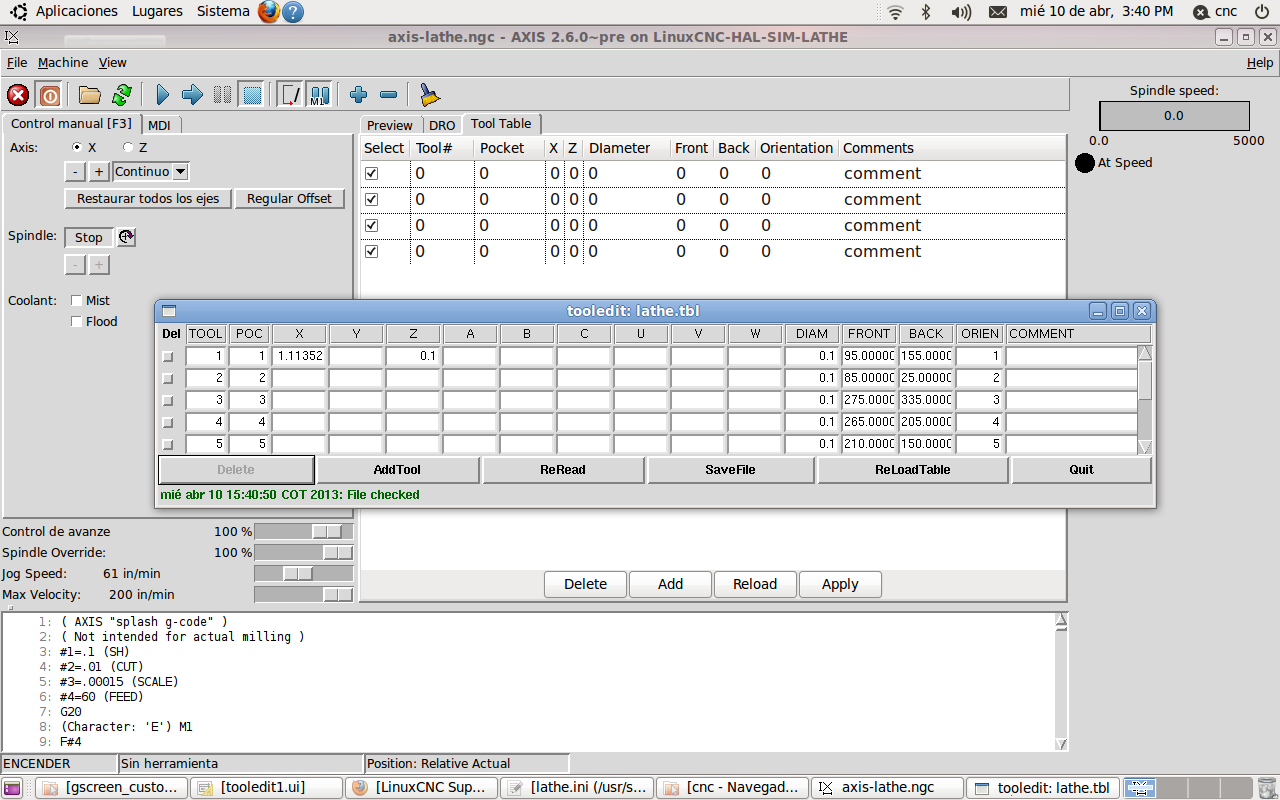Step through program with the arrow icon
1280x800 pixels.
coord(192,95)
